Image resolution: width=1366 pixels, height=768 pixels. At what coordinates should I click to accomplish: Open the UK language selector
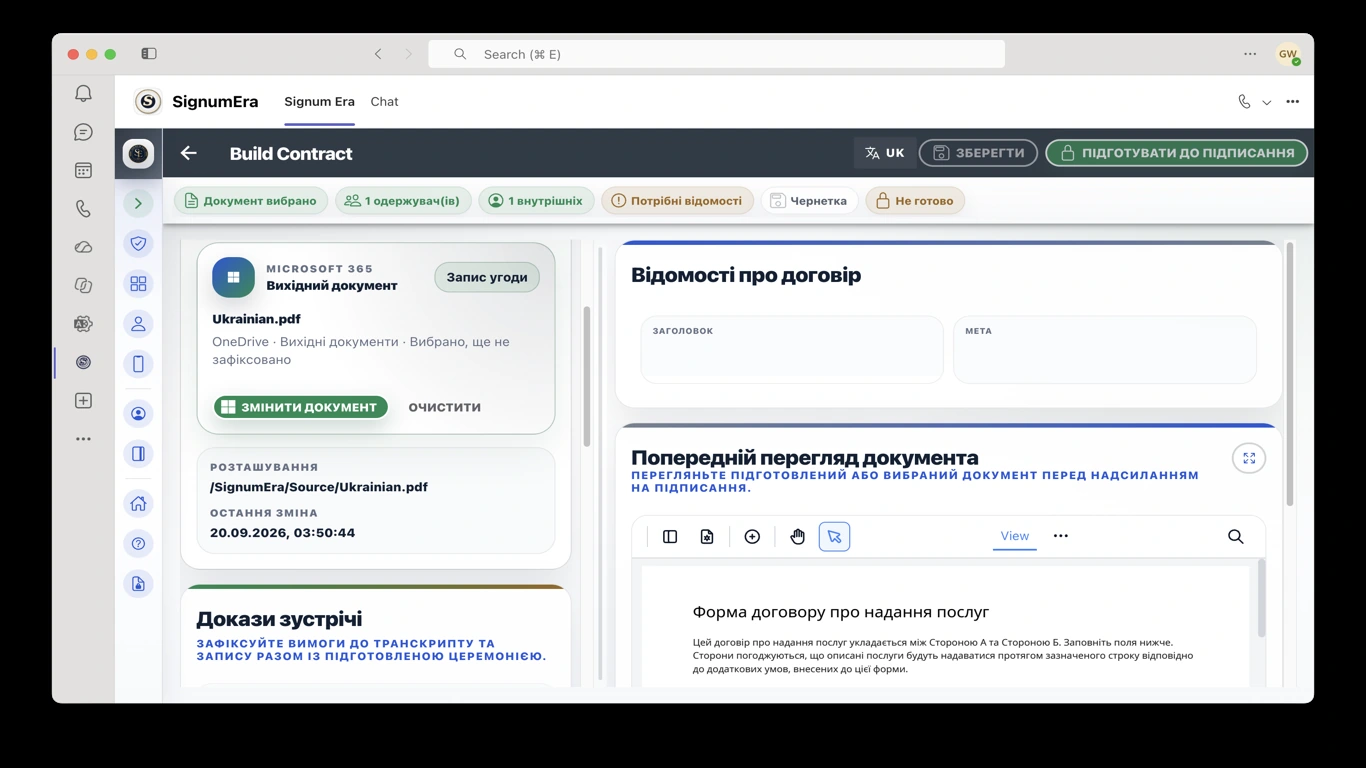885,153
